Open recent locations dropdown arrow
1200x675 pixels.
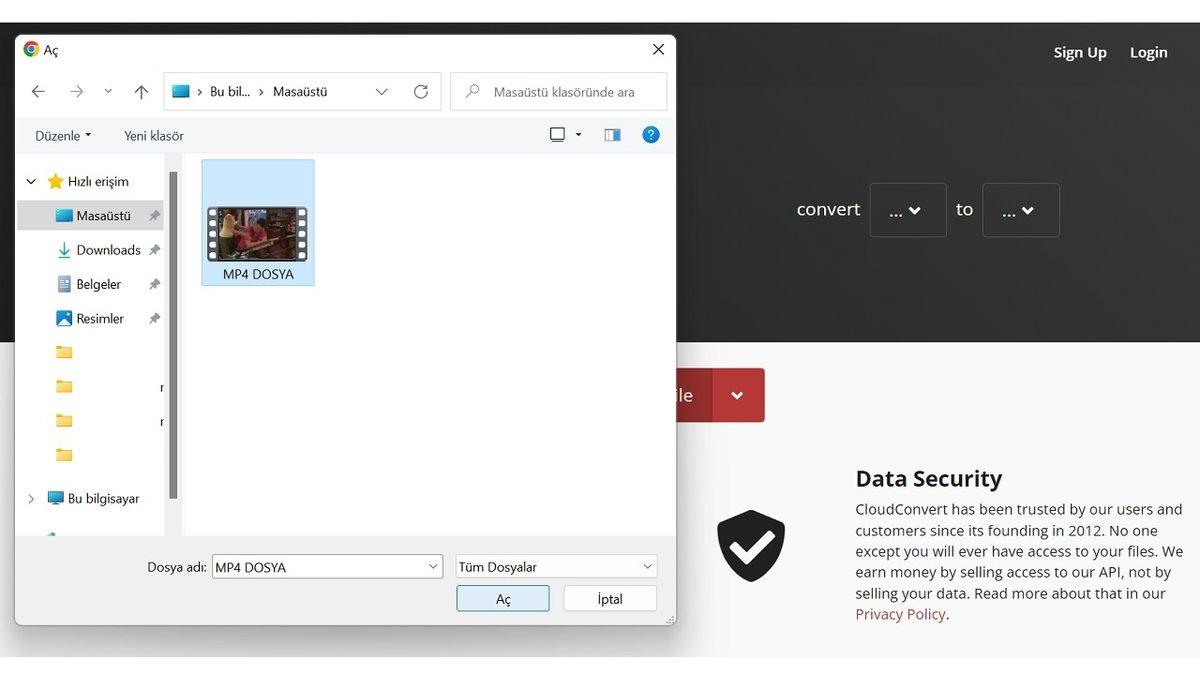point(108,92)
